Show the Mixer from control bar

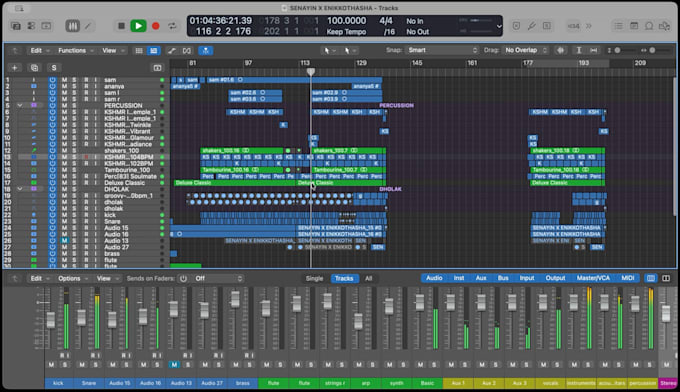tap(72, 26)
